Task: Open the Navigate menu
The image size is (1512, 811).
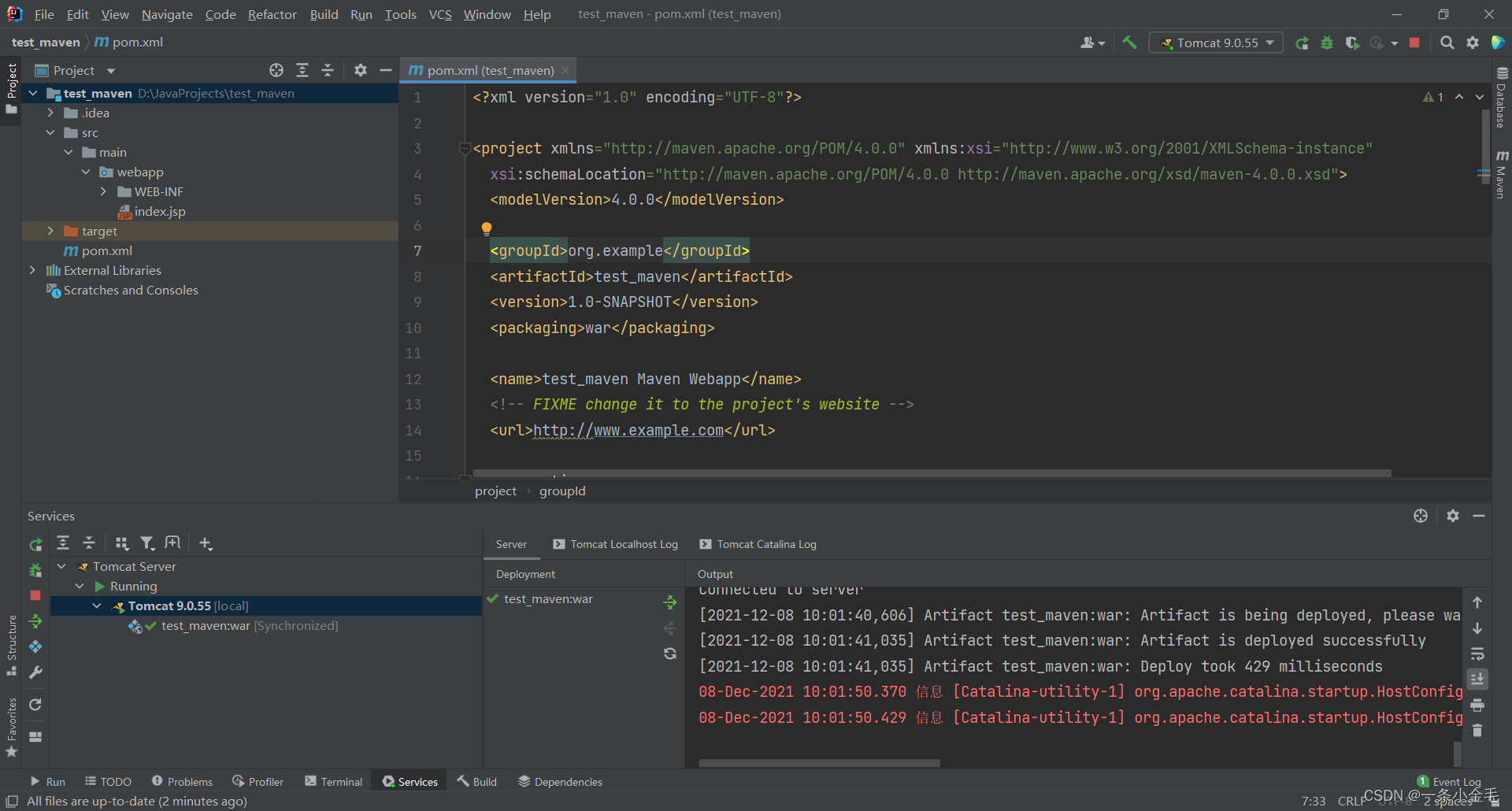Action: (x=167, y=14)
